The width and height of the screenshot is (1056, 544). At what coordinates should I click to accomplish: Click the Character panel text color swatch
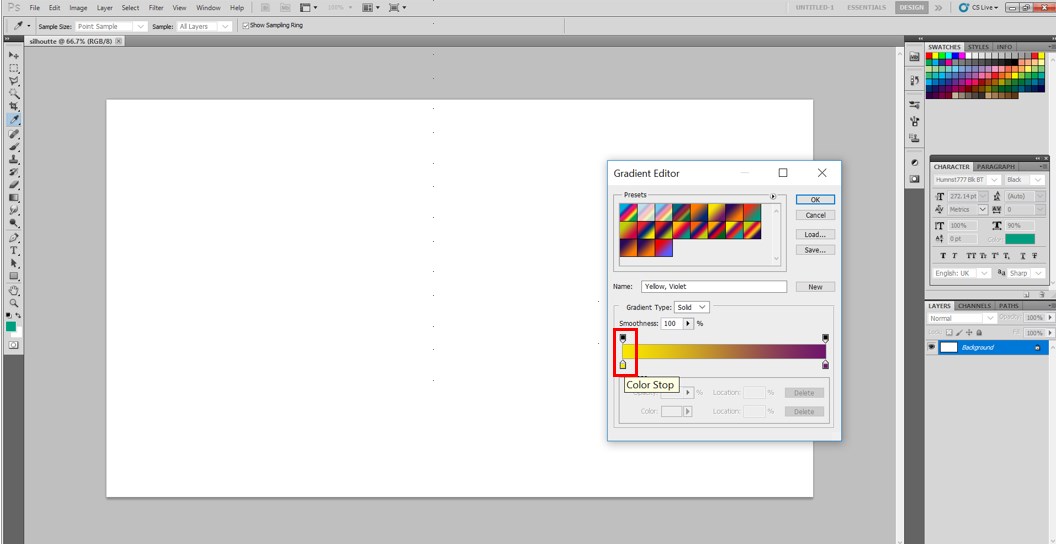[1020, 239]
